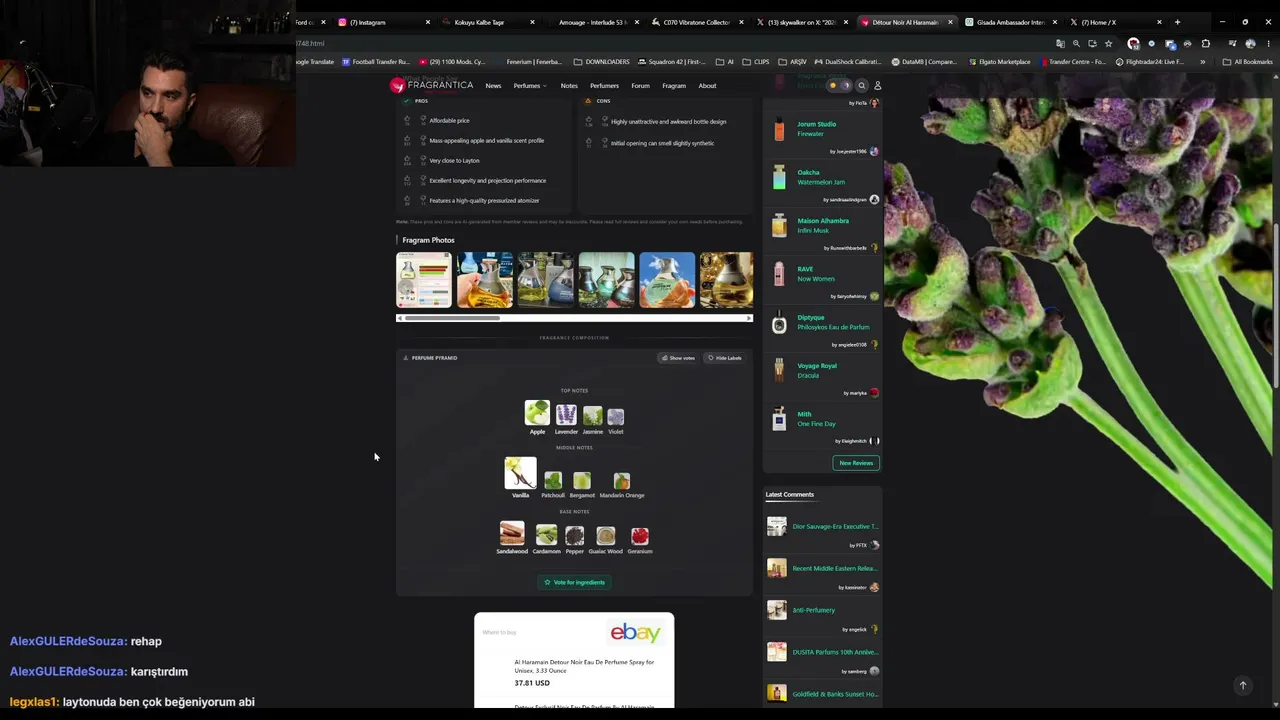Image resolution: width=1280 pixels, height=720 pixels.
Task: Expand hidden bookmarks overflow chevron
Action: [1203, 62]
